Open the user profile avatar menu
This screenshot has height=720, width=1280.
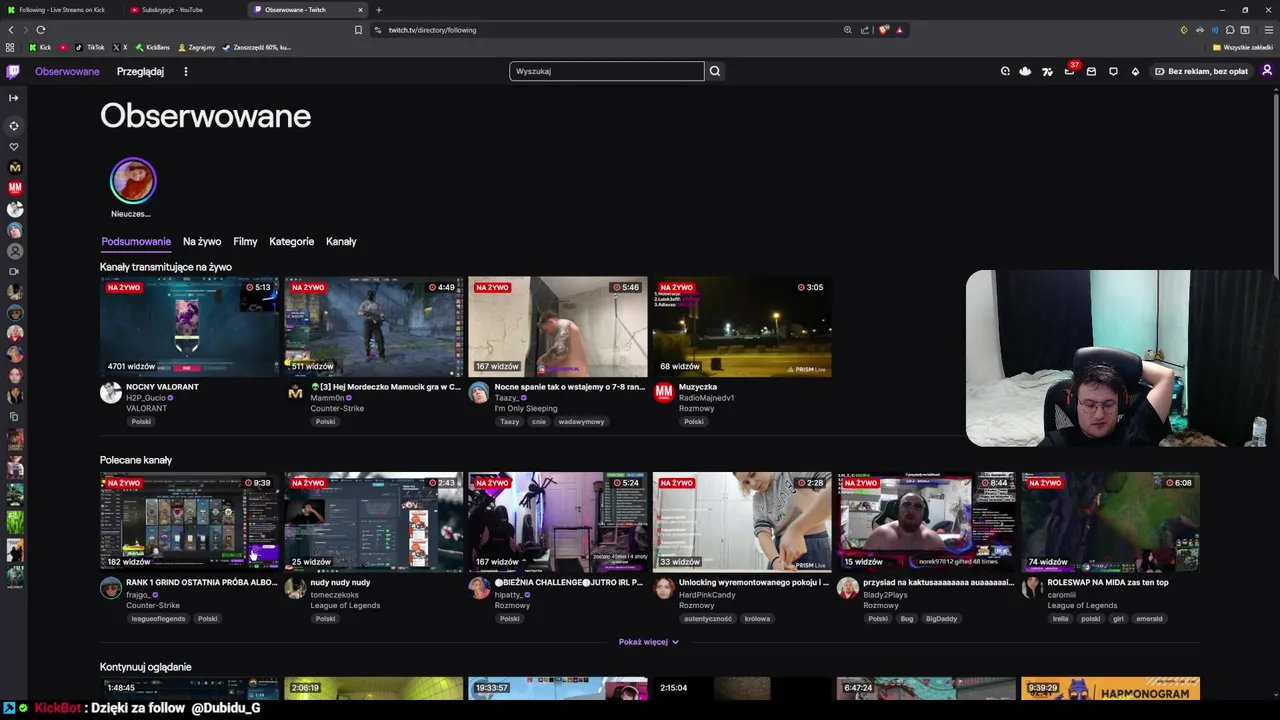point(1267,71)
